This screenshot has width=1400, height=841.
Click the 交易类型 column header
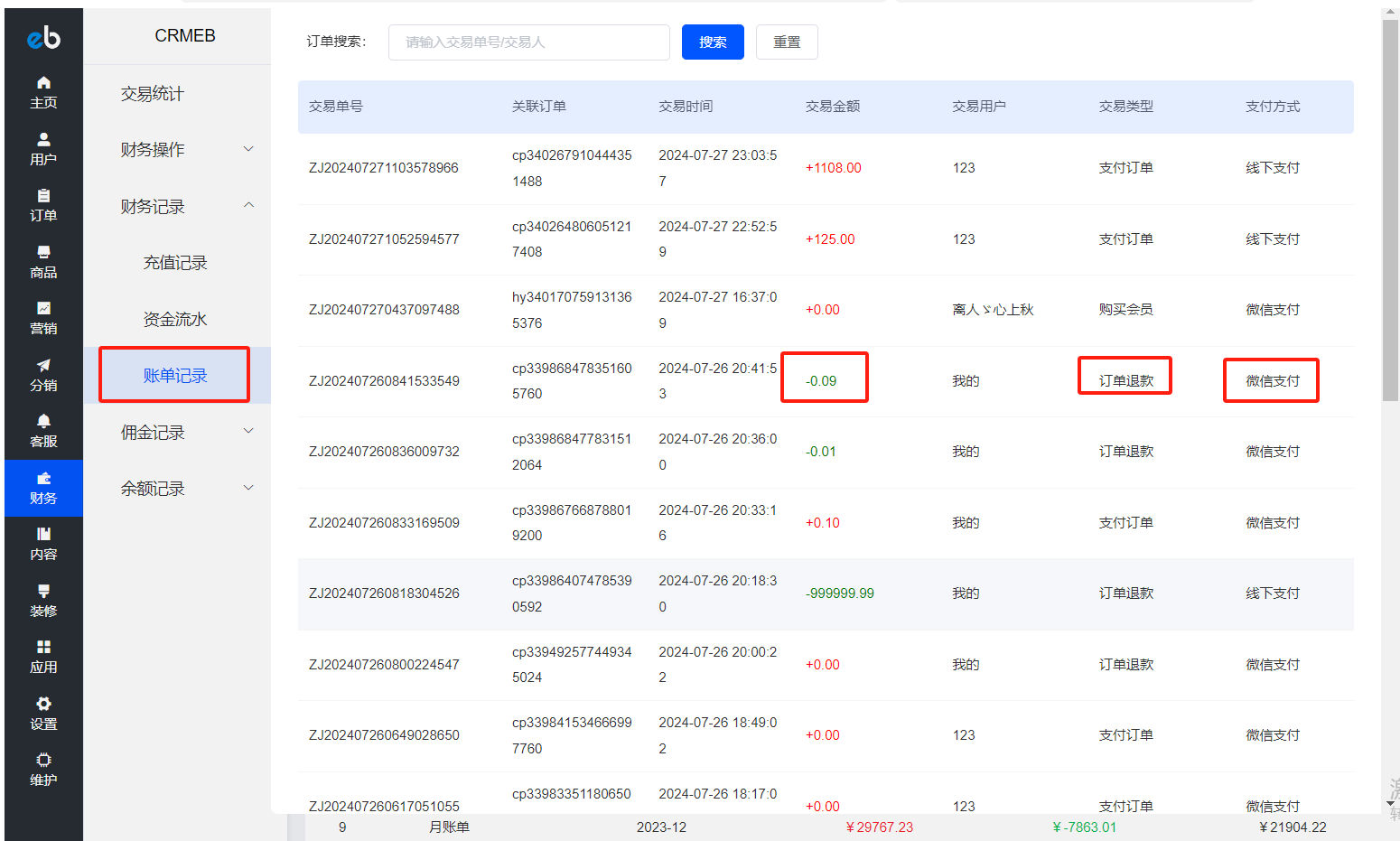(x=1126, y=107)
